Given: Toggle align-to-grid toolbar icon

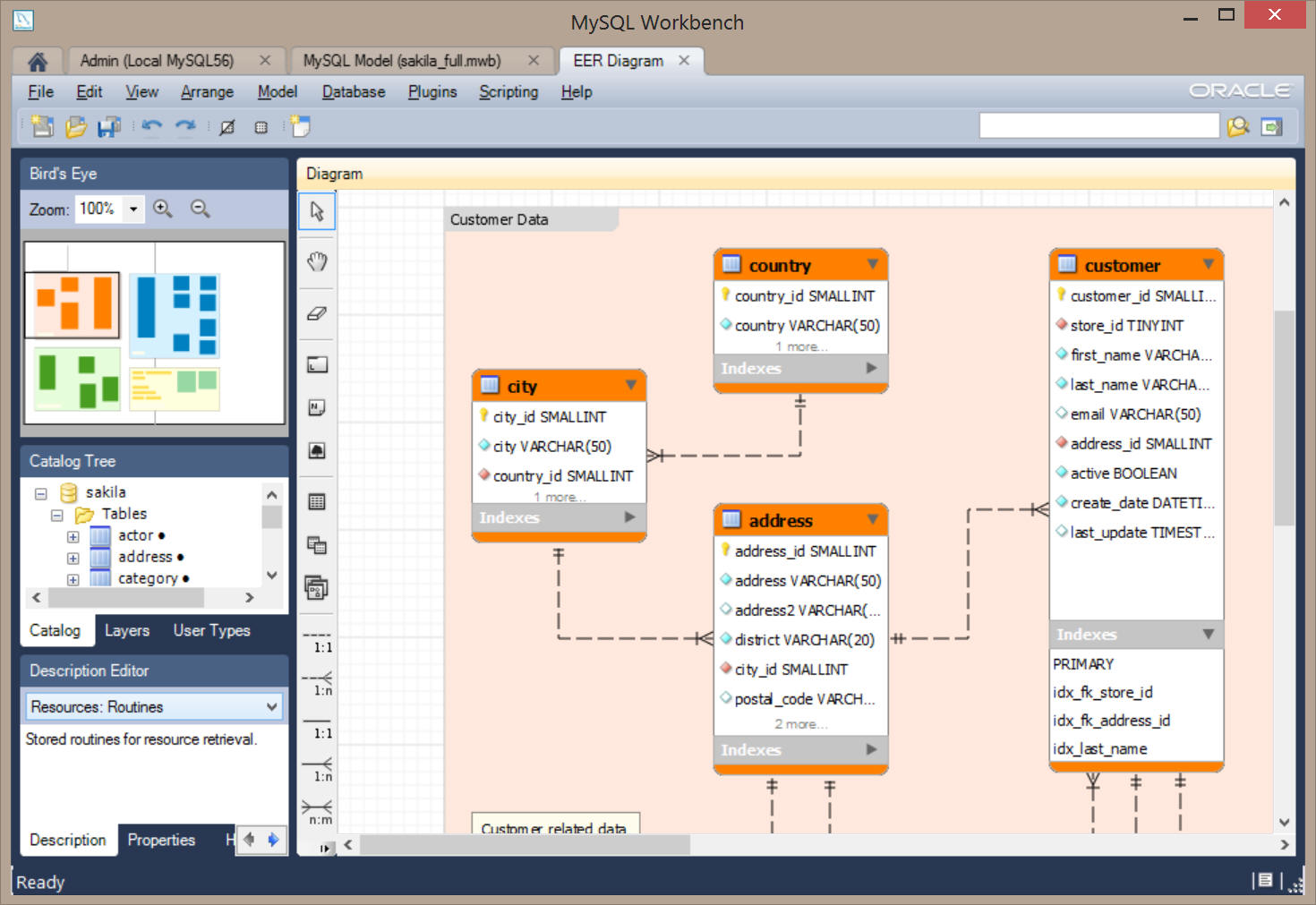Looking at the screenshot, I should tap(261, 127).
